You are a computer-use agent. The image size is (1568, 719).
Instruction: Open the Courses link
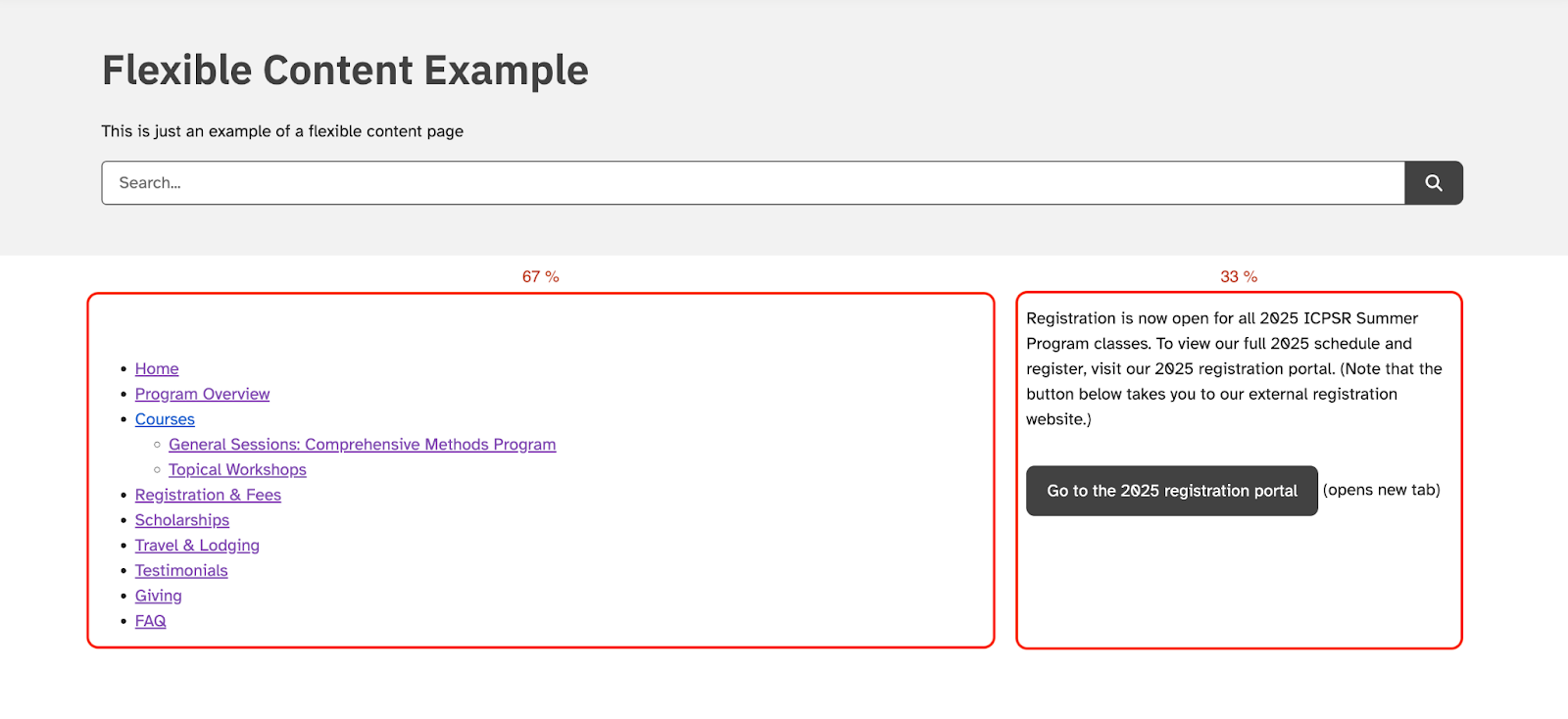[x=165, y=419]
